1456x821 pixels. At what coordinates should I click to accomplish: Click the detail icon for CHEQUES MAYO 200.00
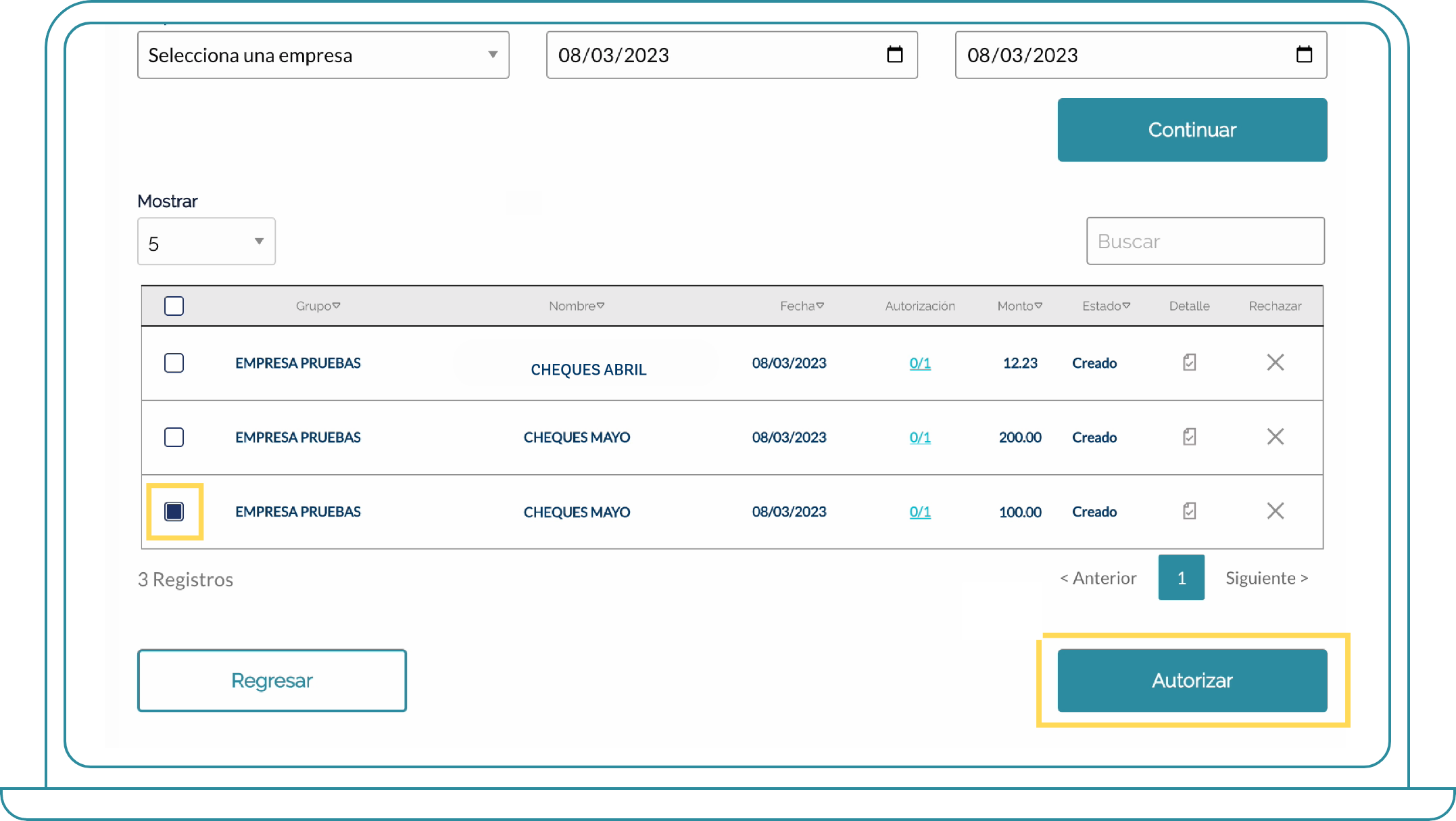coord(1188,436)
